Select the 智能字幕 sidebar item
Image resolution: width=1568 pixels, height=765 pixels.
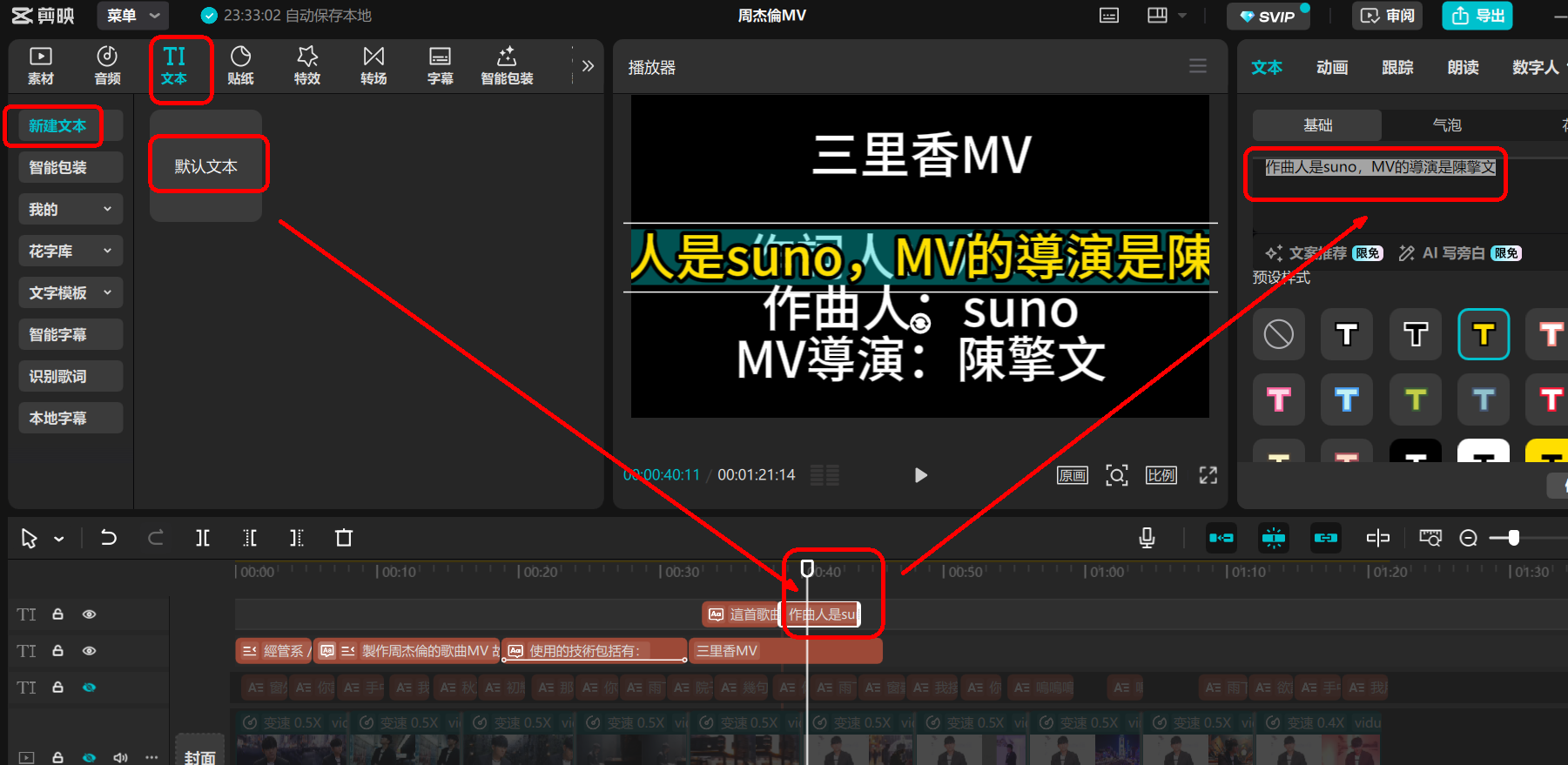(71, 335)
